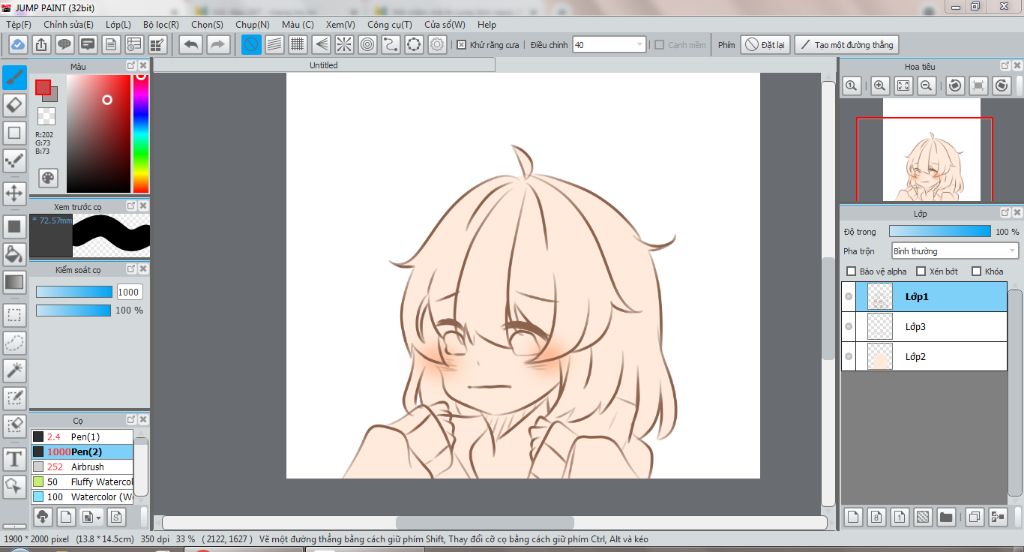The image size is (1024, 552).
Task: Select the Text tool
Action: pyautogui.click(x=14, y=459)
